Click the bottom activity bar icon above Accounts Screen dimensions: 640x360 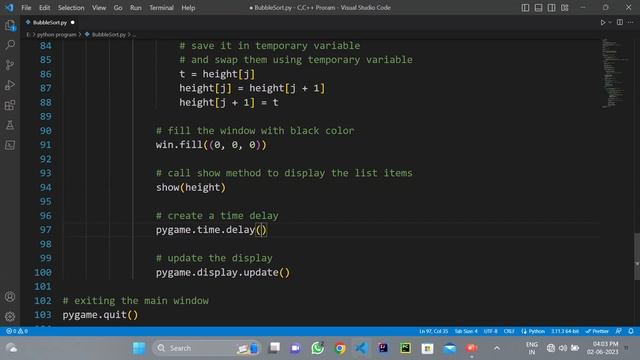pyautogui.click(x=10, y=145)
